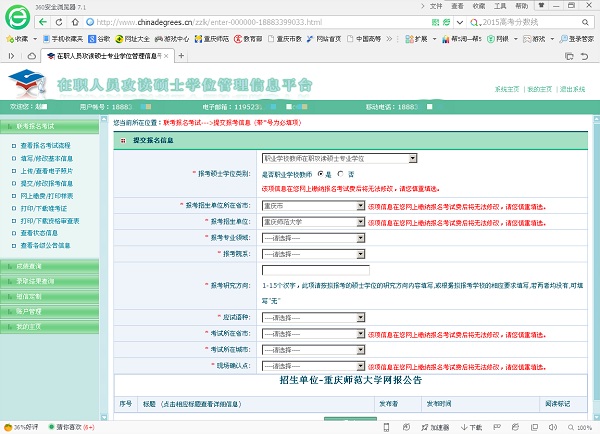Click 下载 in status bar
600x434 pixels.
pos(471,427)
